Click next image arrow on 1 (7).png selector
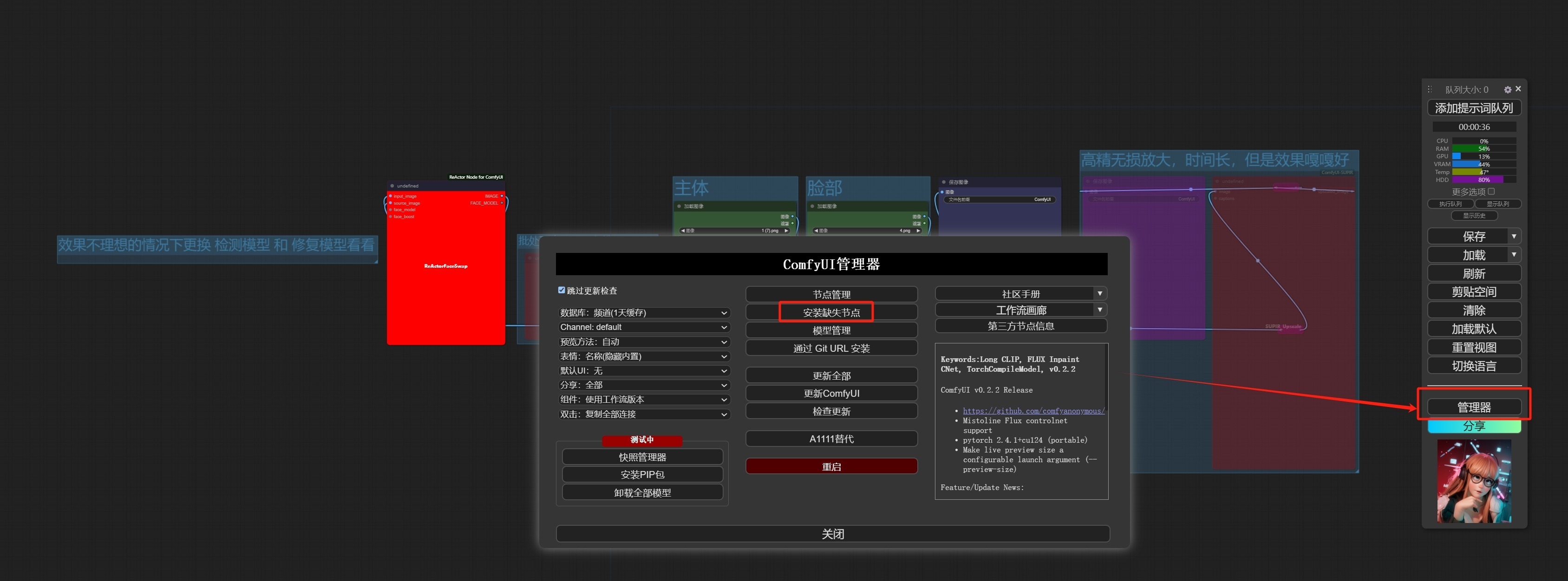1568x581 pixels. pyautogui.click(x=786, y=231)
